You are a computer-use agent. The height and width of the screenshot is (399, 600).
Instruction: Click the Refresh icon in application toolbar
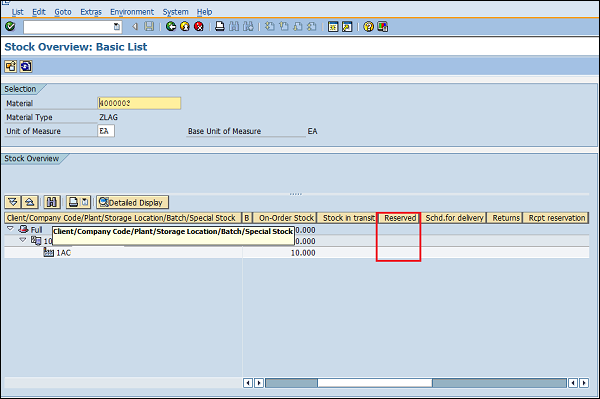[x=26, y=67]
